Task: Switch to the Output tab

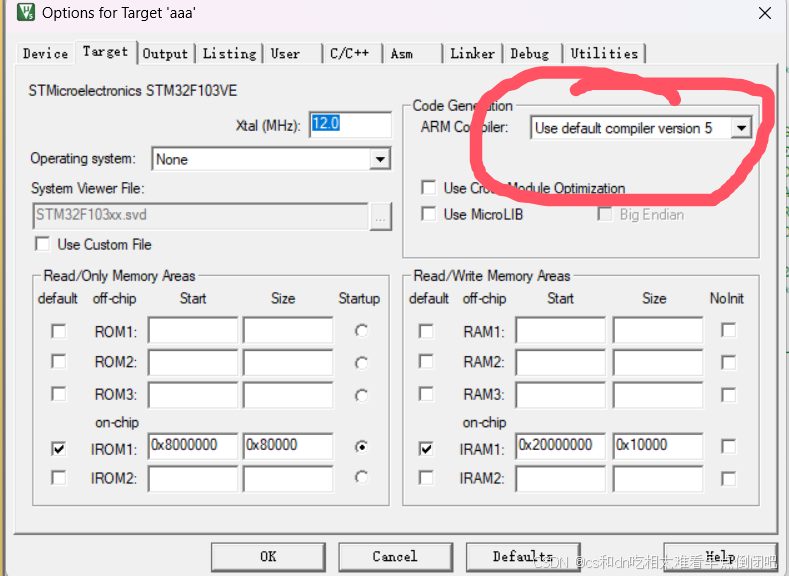Action: (165, 53)
